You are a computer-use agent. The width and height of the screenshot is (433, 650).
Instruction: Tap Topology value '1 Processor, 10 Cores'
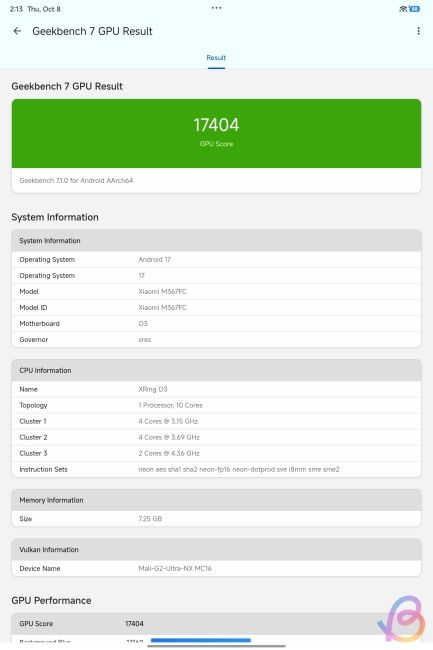pyautogui.click(x=170, y=405)
